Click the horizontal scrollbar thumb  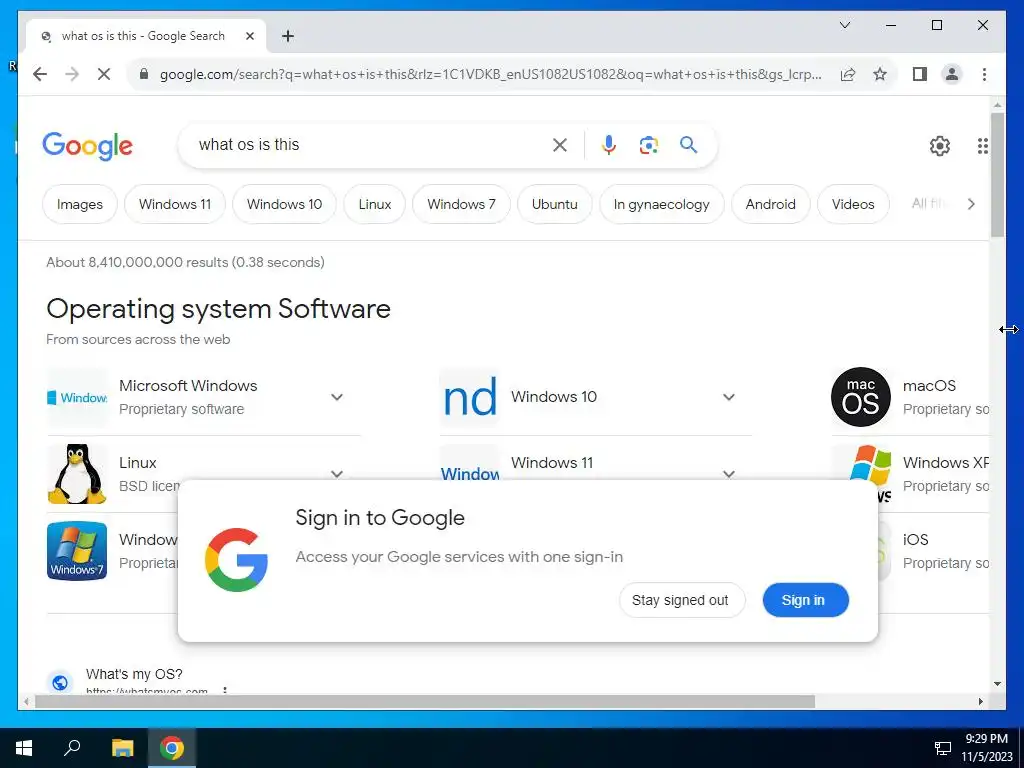(x=424, y=701)
